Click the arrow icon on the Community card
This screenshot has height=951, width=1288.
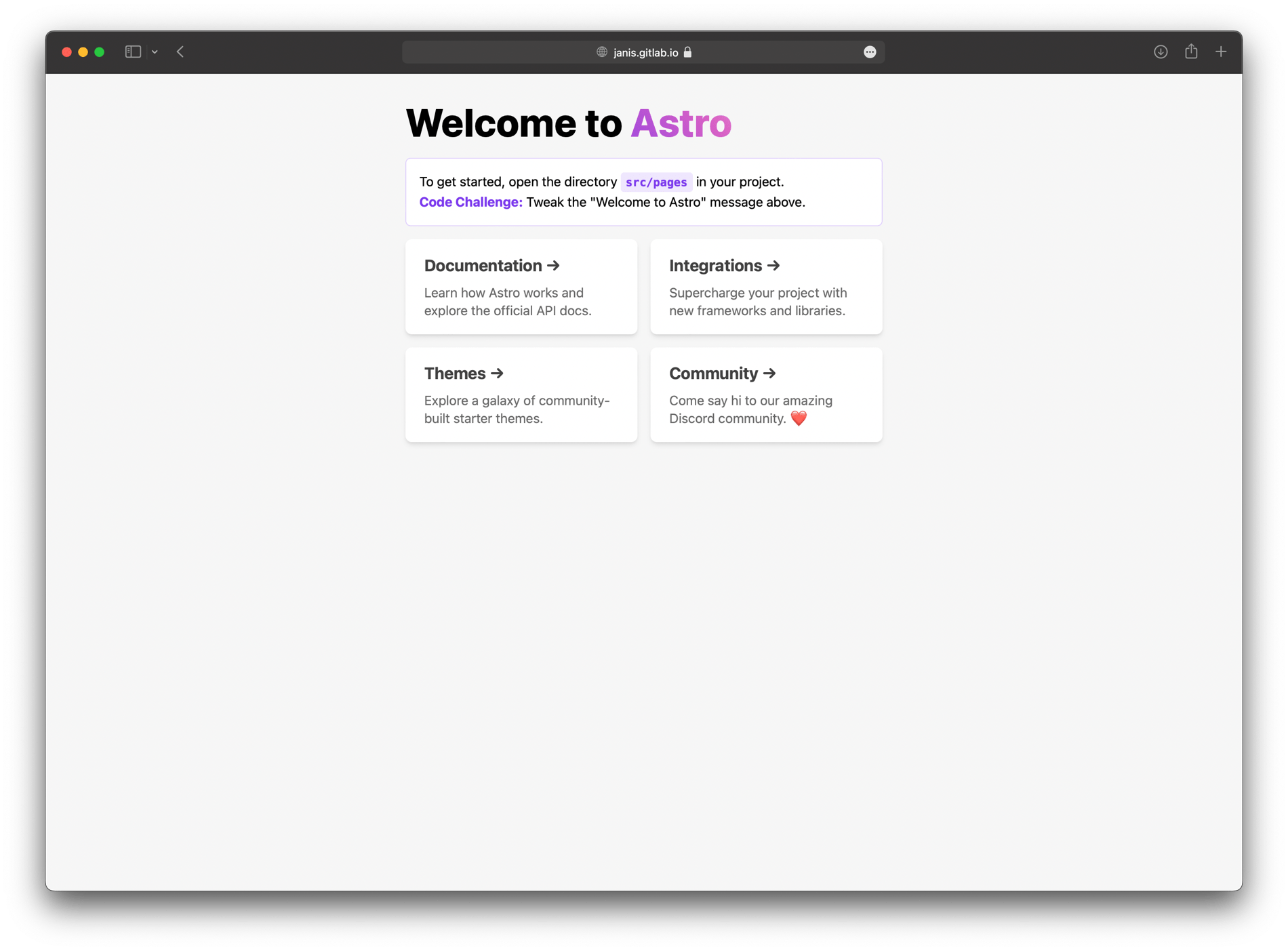pyautogui.click(x=769, y=373)
